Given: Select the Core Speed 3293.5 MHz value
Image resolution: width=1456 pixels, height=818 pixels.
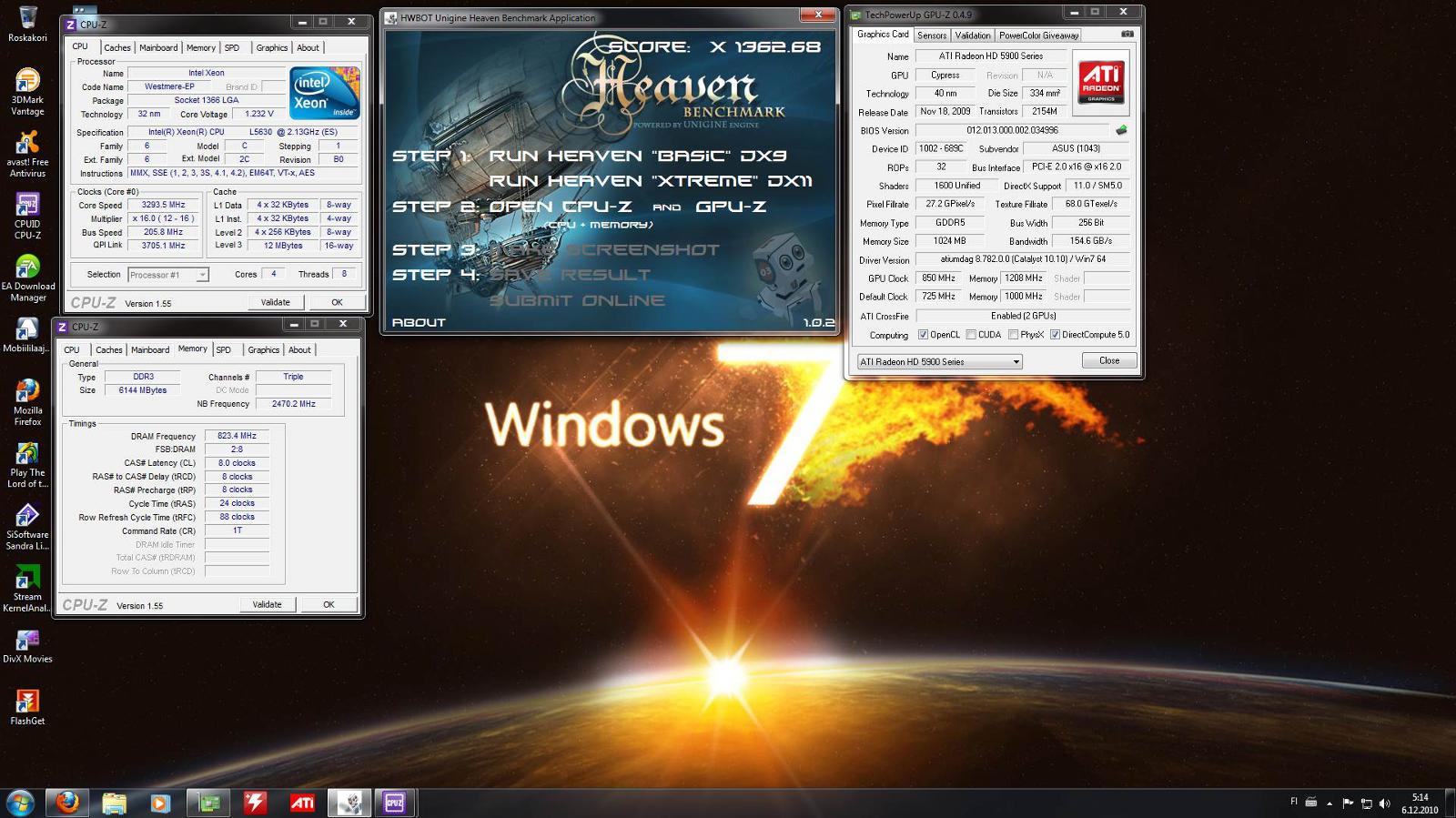Looking at the screenshot, I should [x=164, y=205].
